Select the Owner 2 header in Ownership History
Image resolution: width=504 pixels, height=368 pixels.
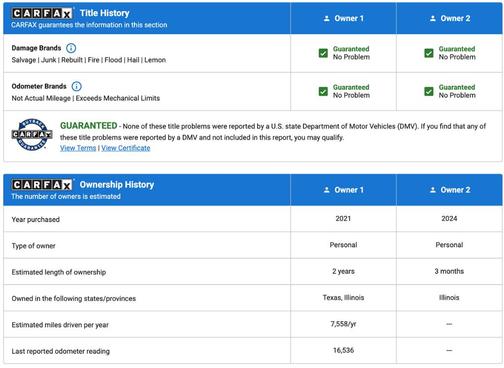(449, 190)
